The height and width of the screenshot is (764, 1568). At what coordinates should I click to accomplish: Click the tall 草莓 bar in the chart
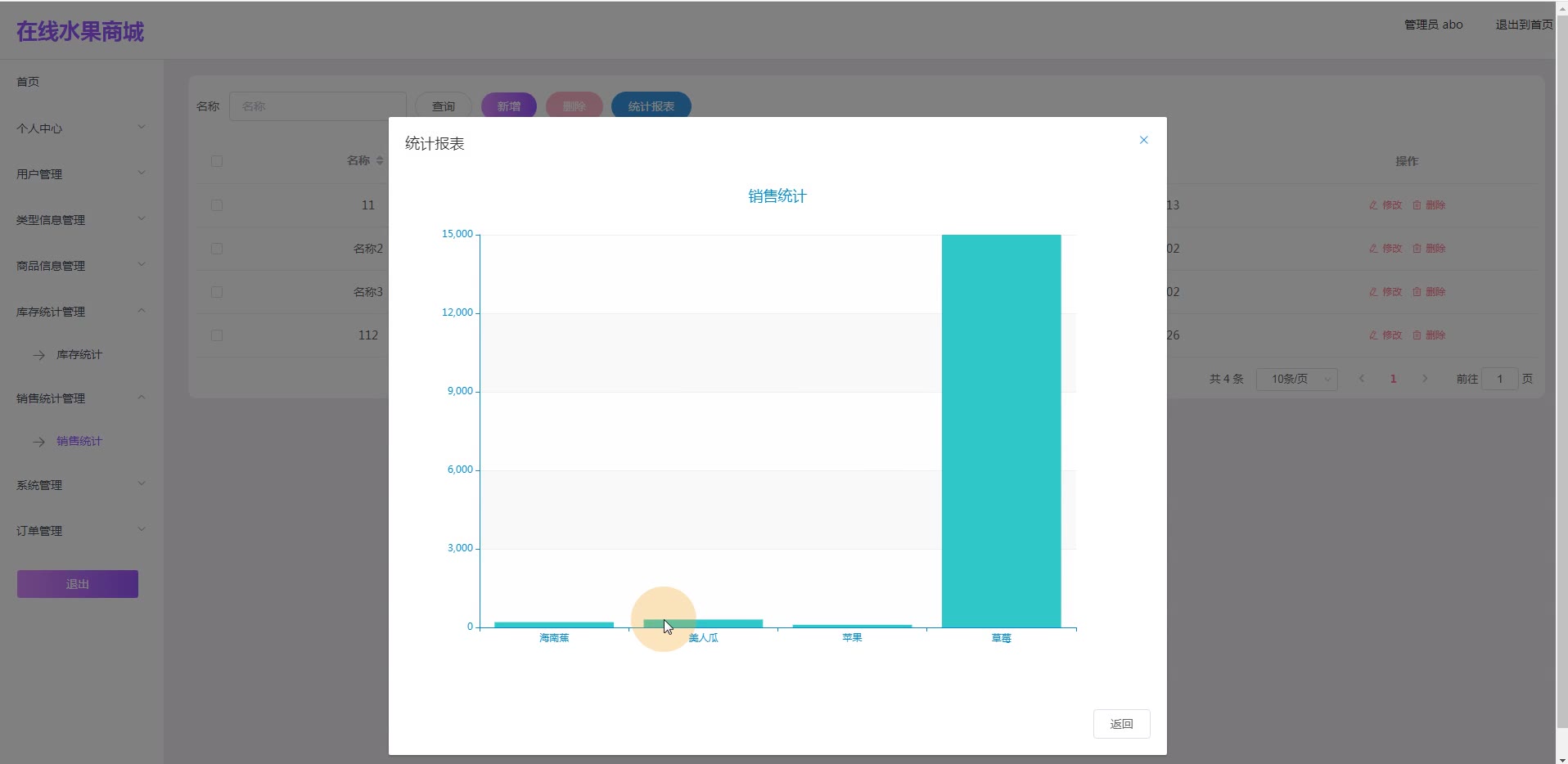point(1001,431)
